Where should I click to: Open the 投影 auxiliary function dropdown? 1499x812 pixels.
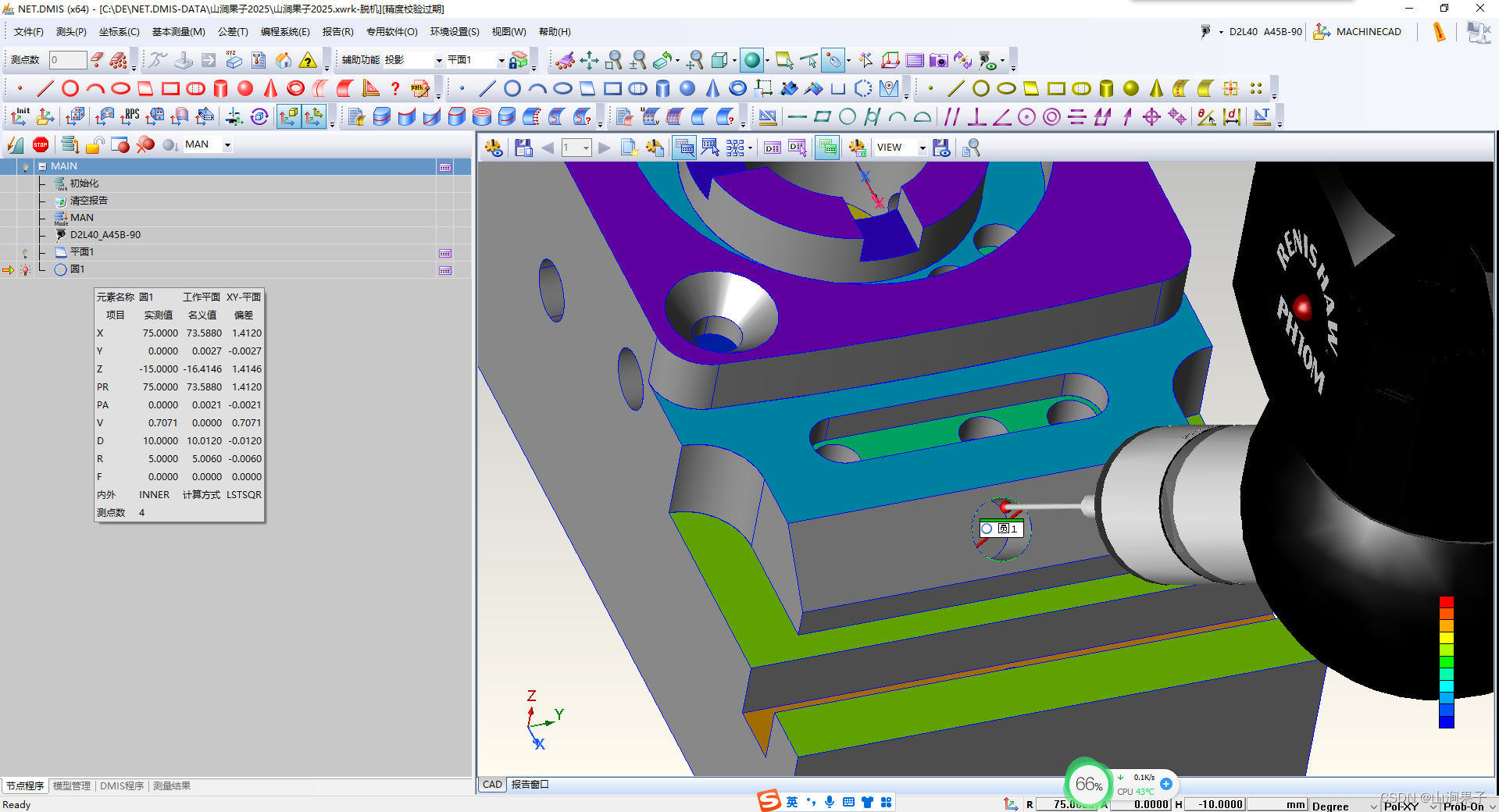pos(439,60)
